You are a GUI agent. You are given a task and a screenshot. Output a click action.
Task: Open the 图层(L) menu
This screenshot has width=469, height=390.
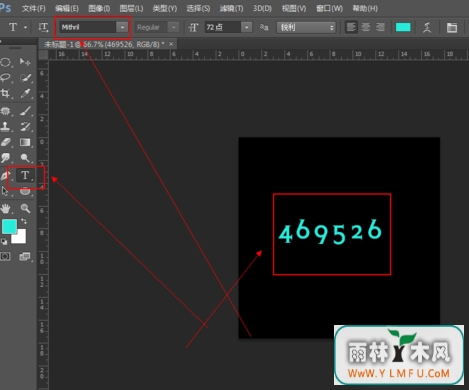click(x=131, y=8)
